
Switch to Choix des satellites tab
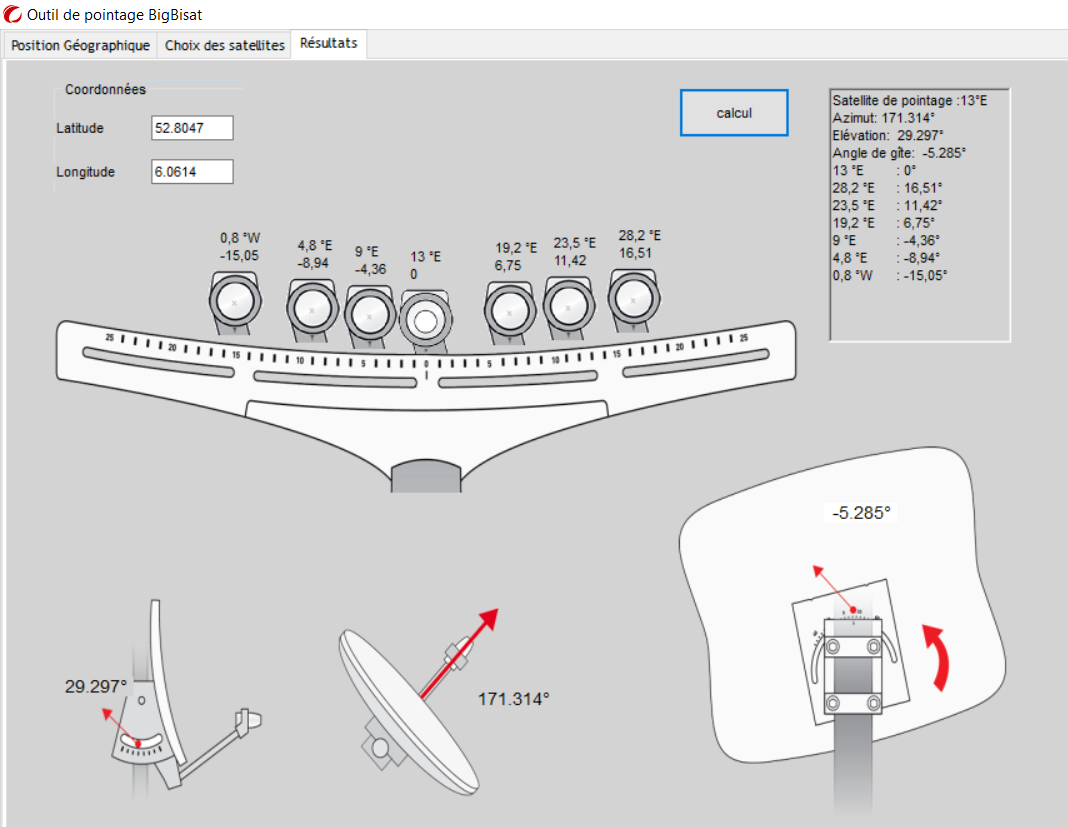[225, 46]
